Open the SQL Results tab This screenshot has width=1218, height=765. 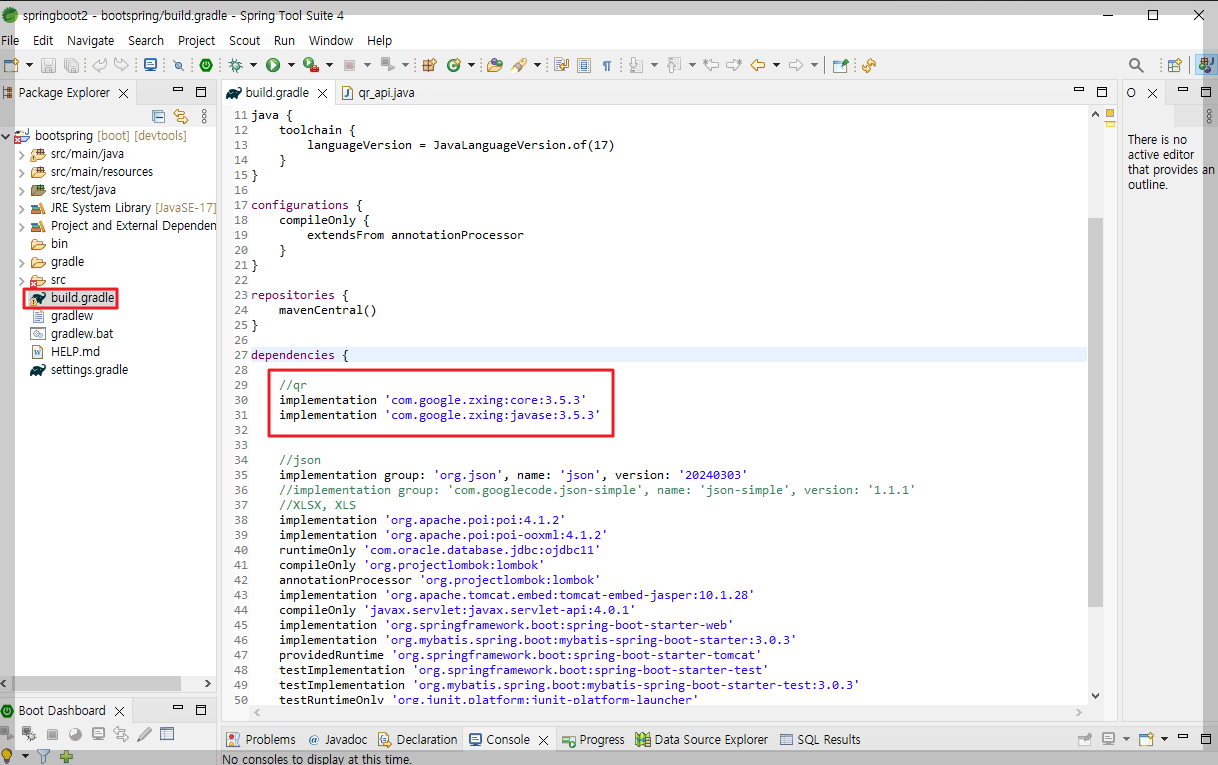click(x=820, y=740)
